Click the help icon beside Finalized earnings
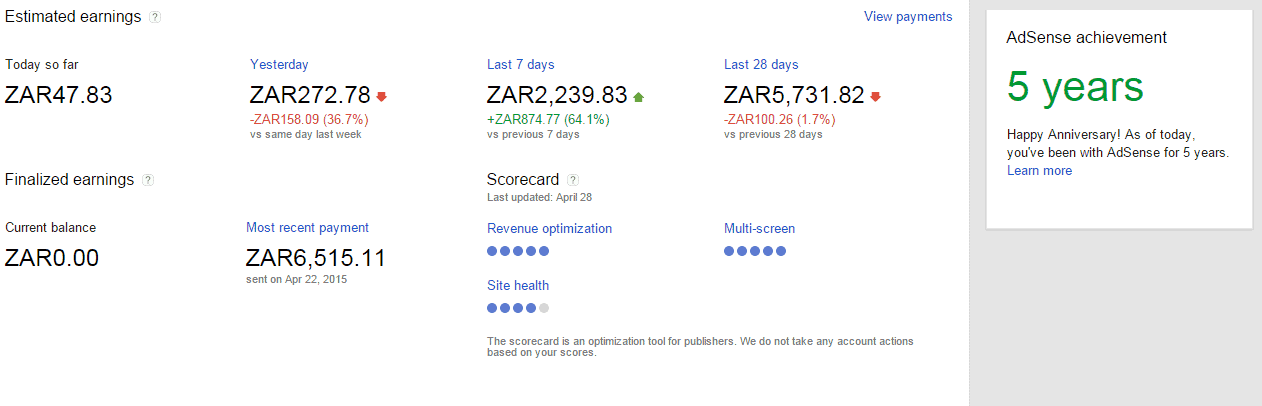Viewport: 1262px width, 406px height. click(x=148, y=180)
